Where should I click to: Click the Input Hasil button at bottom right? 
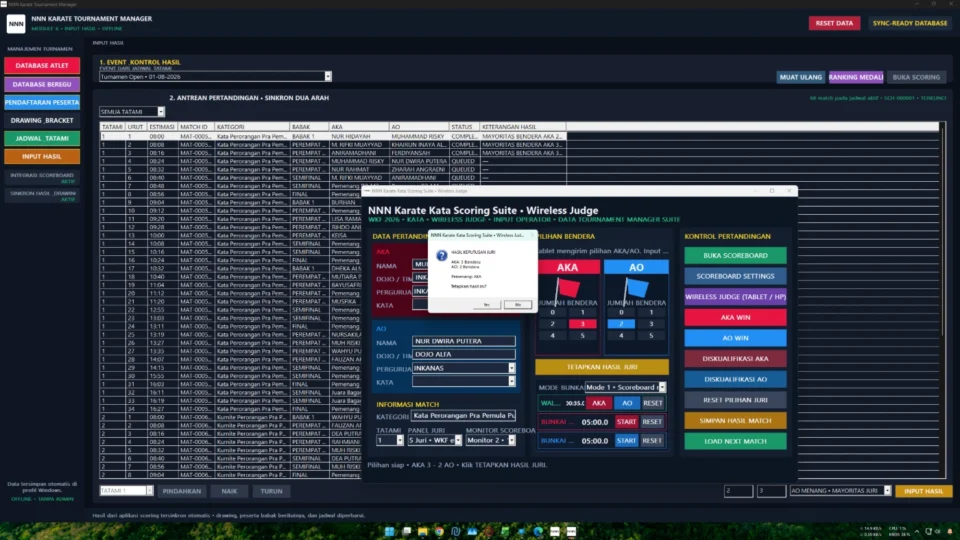[923, 491]
